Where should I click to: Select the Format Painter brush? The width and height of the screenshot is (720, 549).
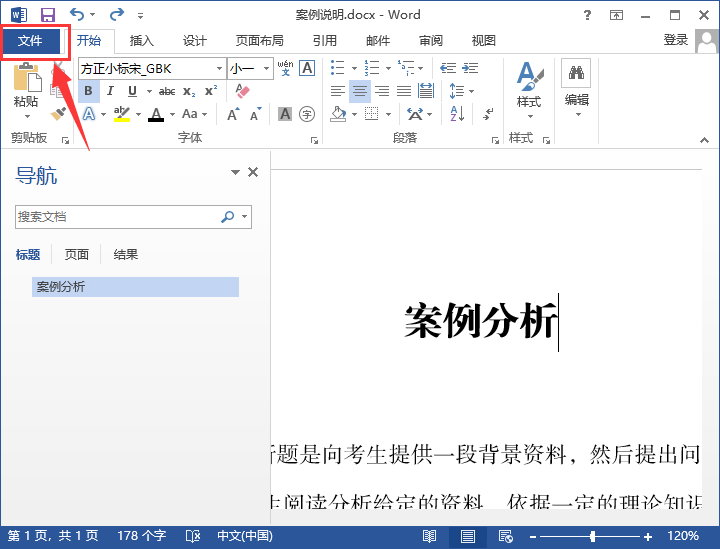coord(58,113)
